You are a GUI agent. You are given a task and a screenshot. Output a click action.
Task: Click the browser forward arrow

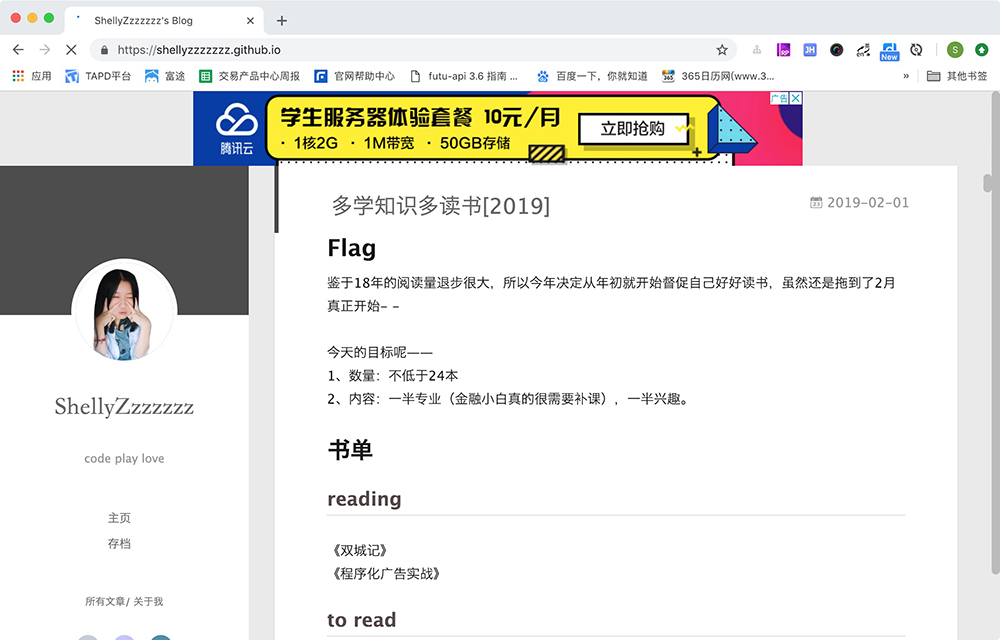(x=45, y=50)
